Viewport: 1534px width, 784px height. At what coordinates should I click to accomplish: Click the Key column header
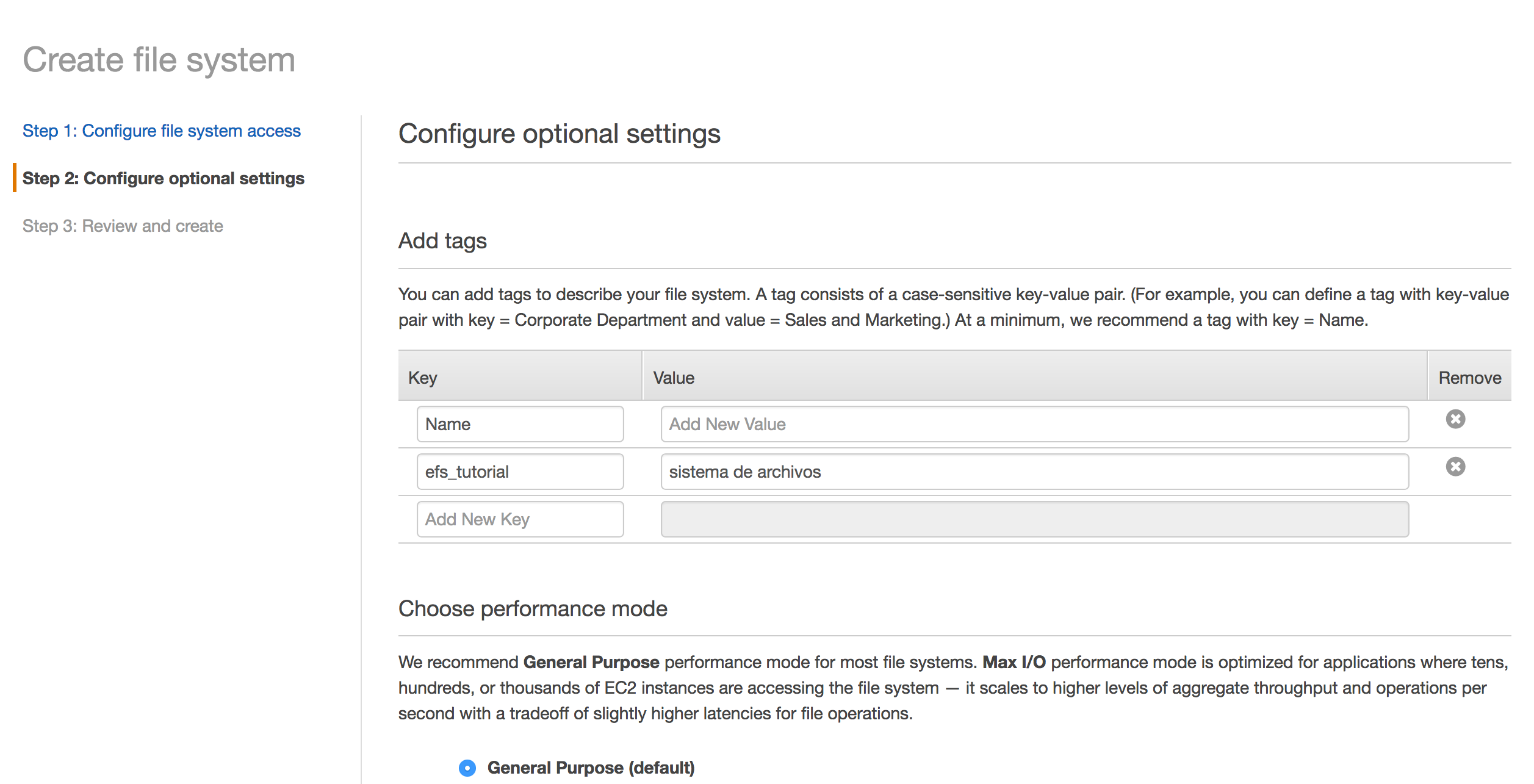point(520,376)
